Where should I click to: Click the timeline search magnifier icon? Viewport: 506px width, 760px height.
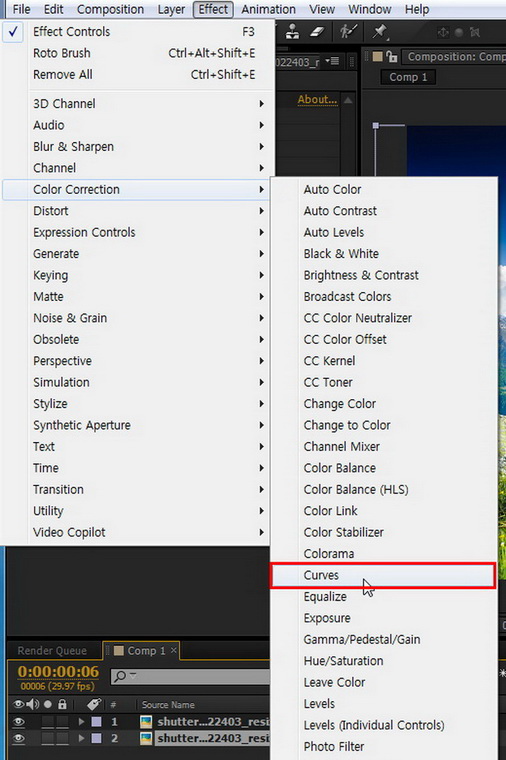(121, 676)
